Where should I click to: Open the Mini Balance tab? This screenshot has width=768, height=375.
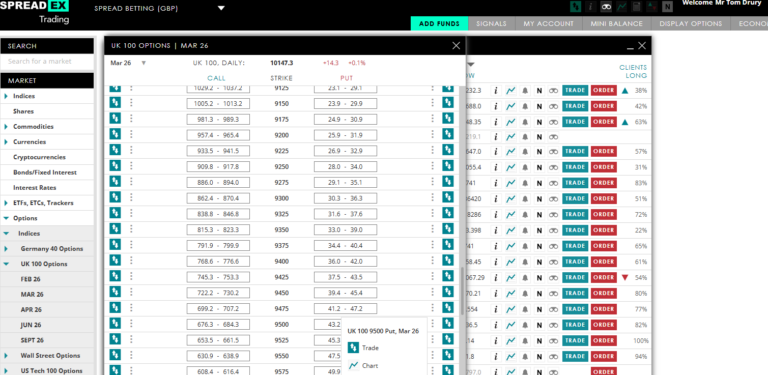point(616,23)
